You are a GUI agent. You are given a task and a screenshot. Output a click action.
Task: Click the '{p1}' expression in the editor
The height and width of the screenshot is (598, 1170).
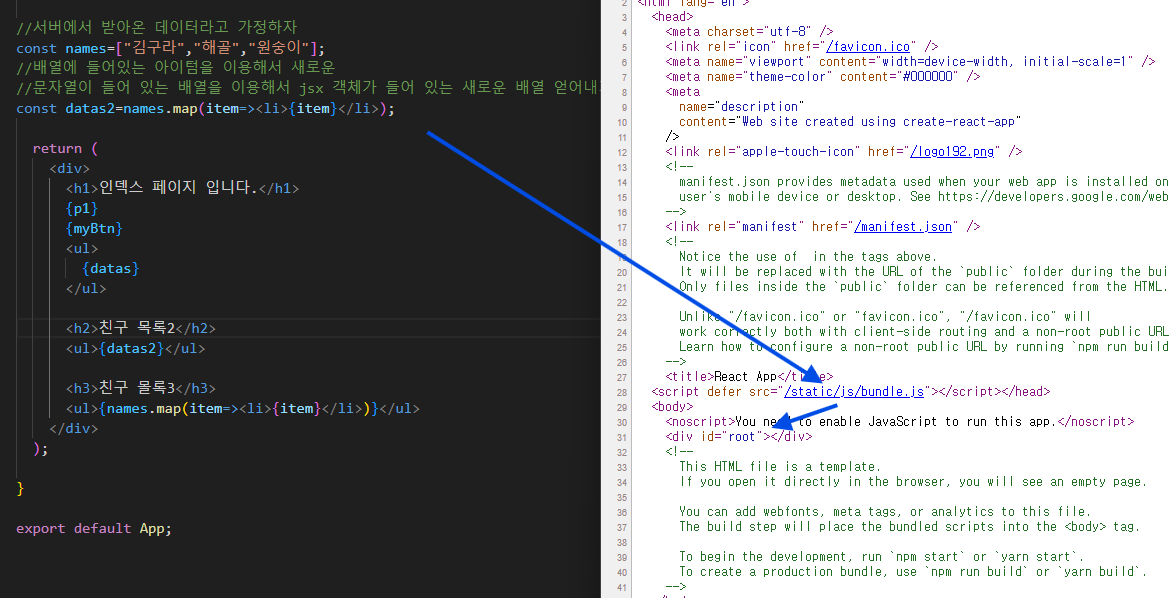[x=82, y=208]
